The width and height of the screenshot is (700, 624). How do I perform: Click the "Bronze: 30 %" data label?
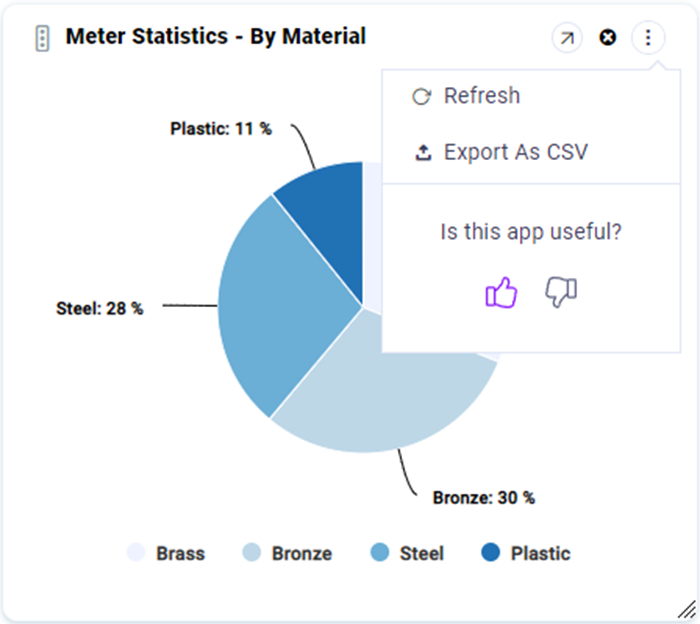483,497
